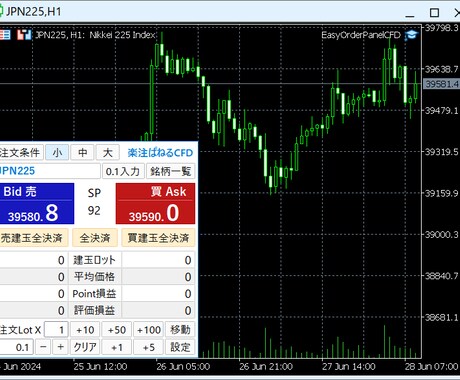Click the red 買 Ask buy button
The height and width of the screenshot is (380, 460).
155,203
